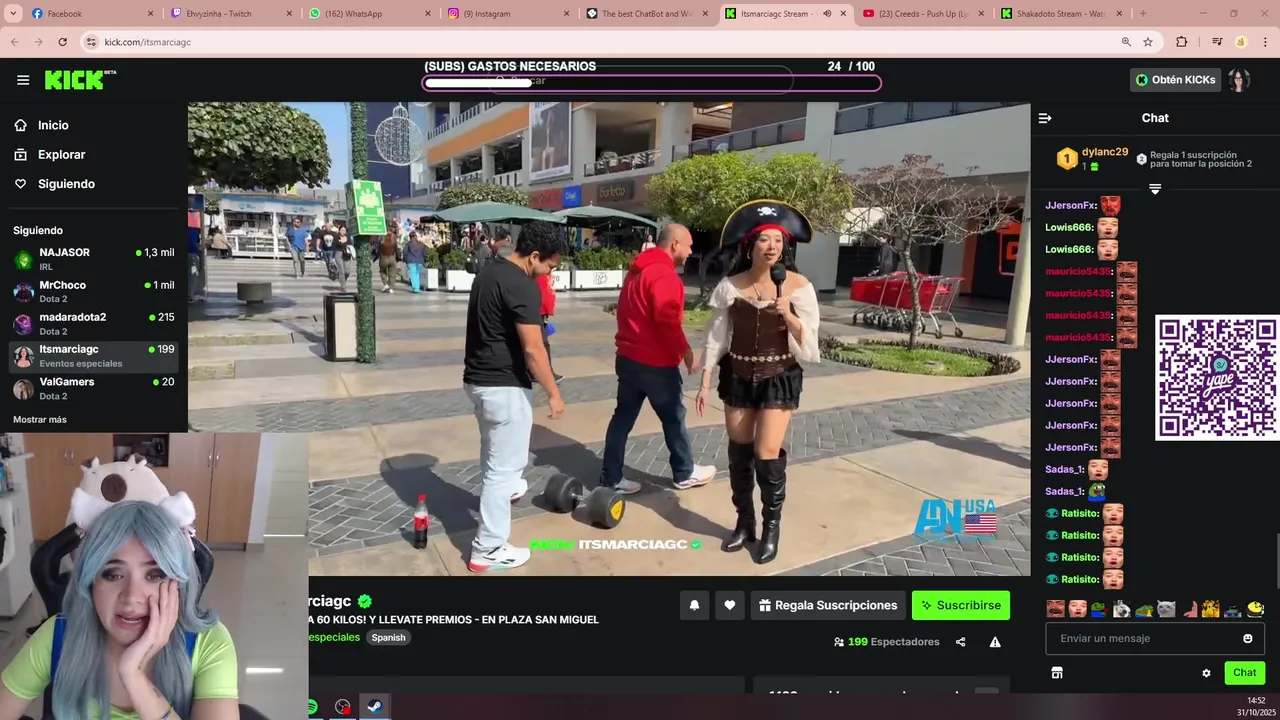Open ValGamers channel in following list
1280x720 pixels.
(x=94, y=388)
